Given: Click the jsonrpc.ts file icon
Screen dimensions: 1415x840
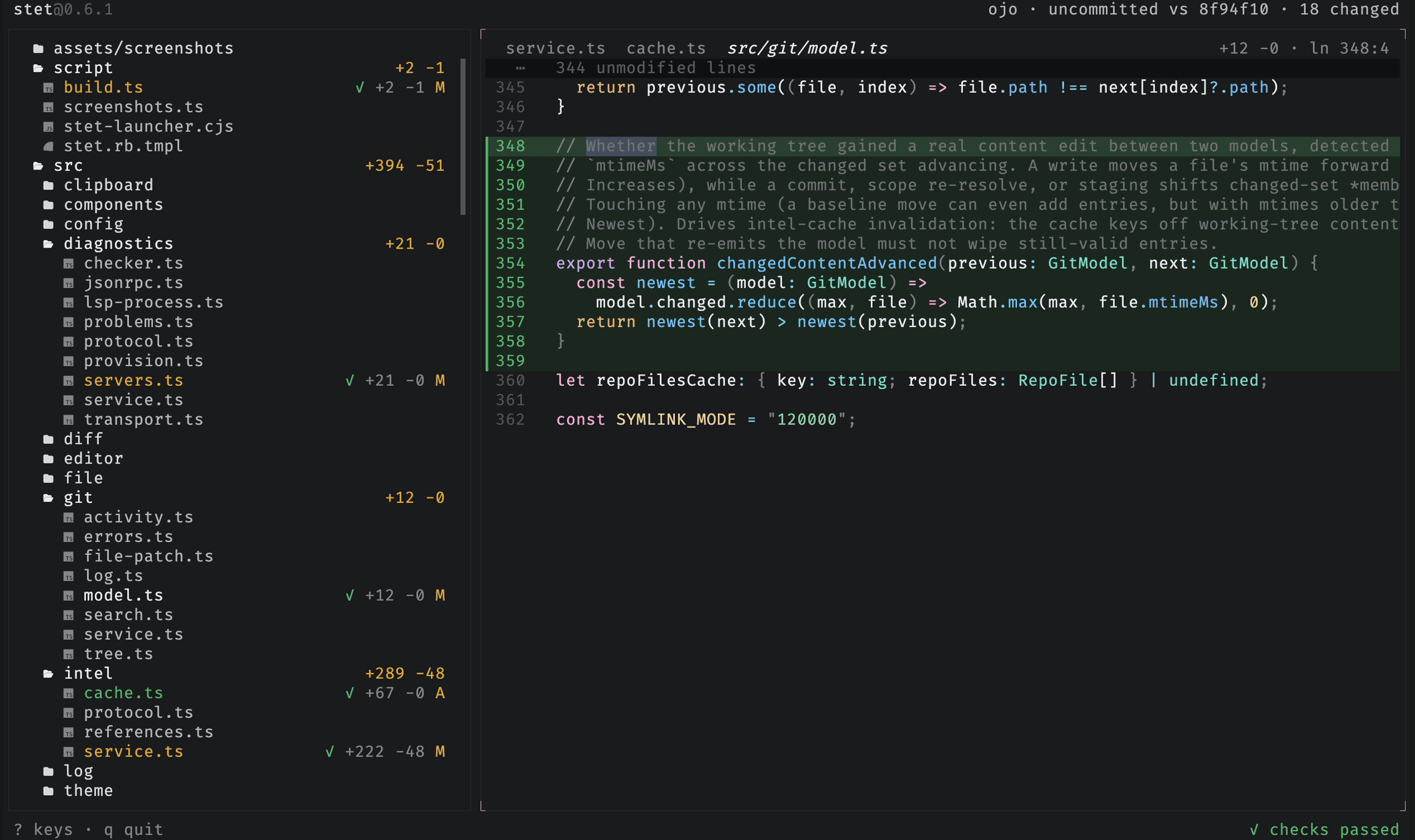Looking at the screenshot, I should [x=69, y=283].
